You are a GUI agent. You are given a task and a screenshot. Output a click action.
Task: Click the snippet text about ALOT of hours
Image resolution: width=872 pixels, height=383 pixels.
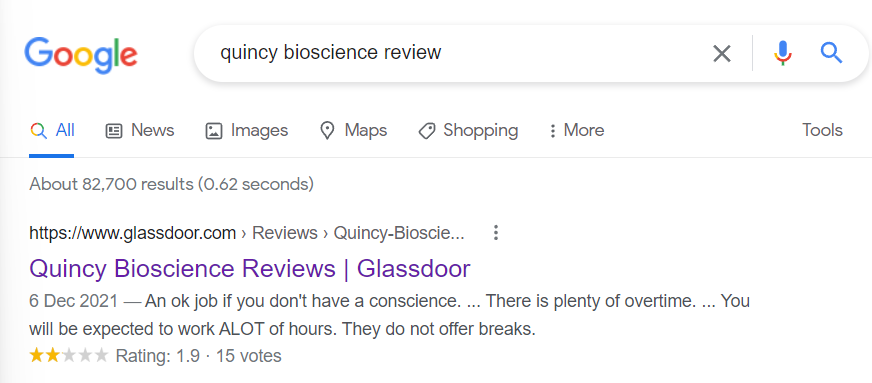(x=282, y=330)
